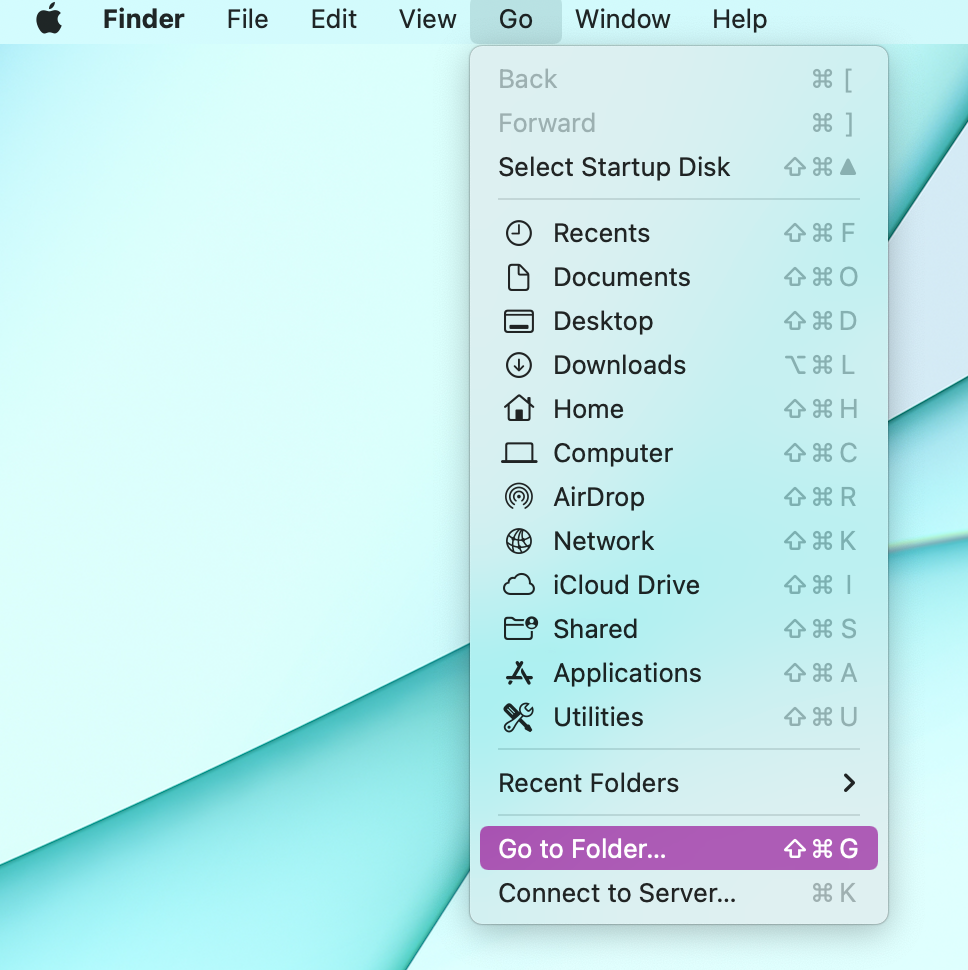Select the Recents label
The height and width of the screenshot is (970, 968).
point(601,233)
